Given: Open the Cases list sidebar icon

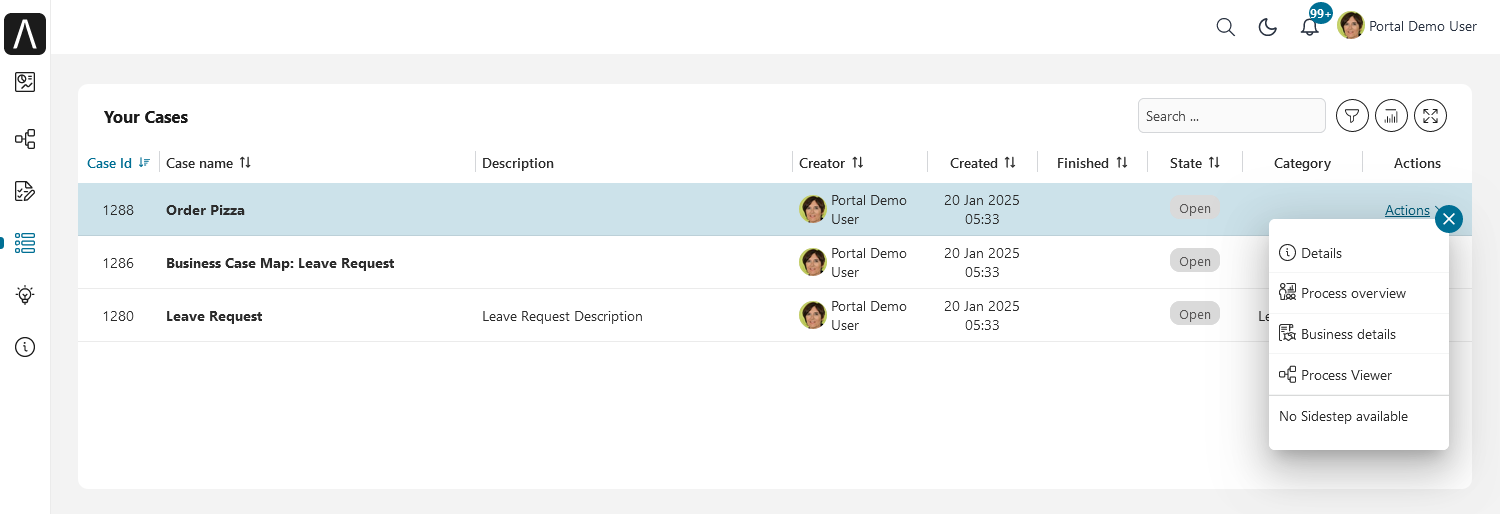Looking at the screenshot, I should pyautogui.click(x=25, y=243).
